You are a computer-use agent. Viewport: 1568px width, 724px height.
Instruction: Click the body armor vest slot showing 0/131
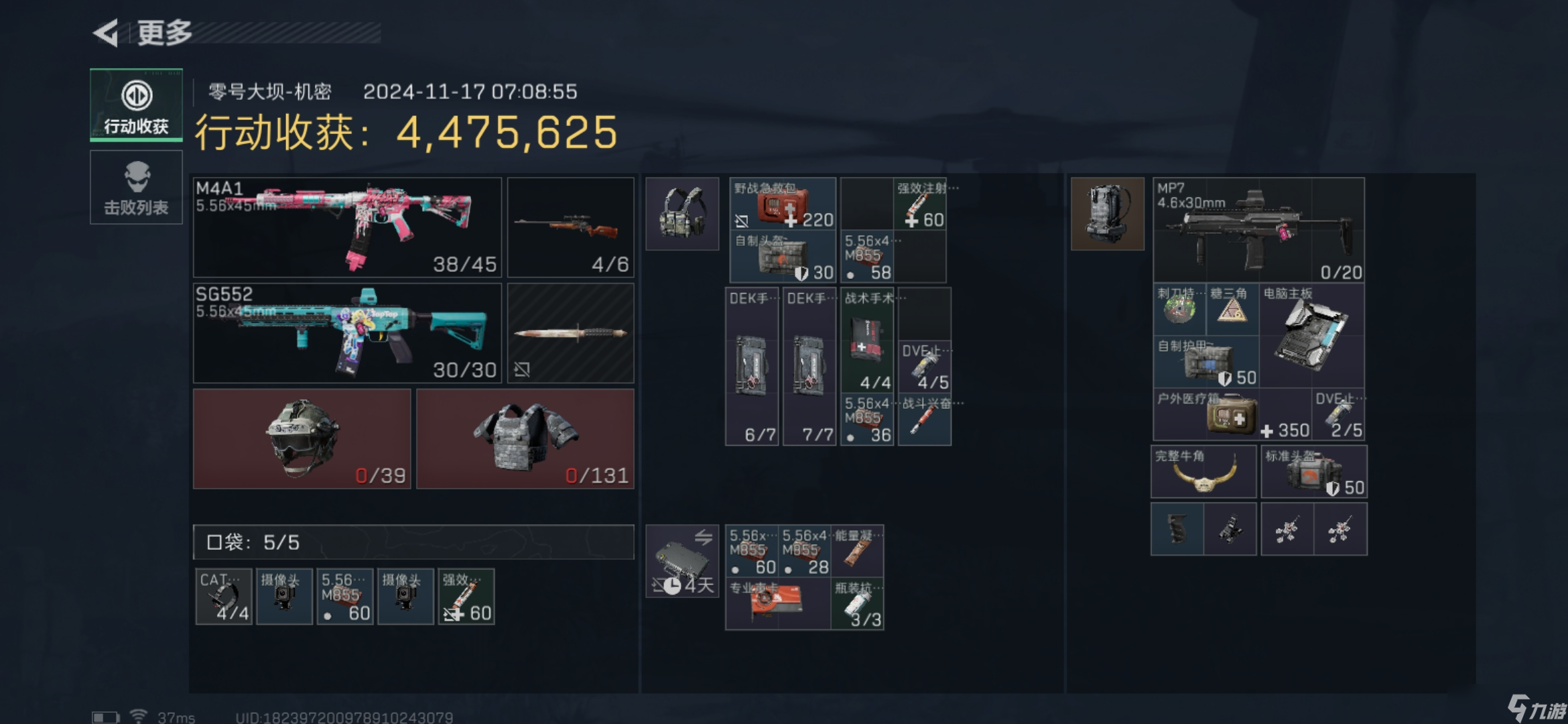point(525,439)
